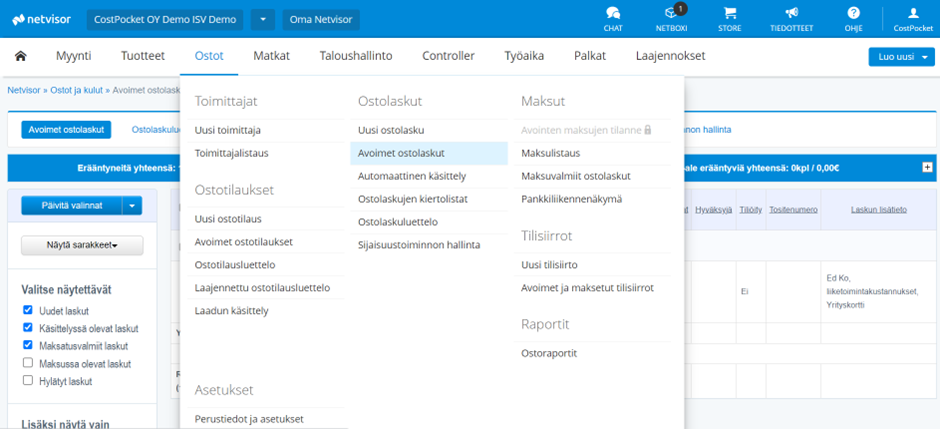Open the Taloushallinto menu

(356, 56)
